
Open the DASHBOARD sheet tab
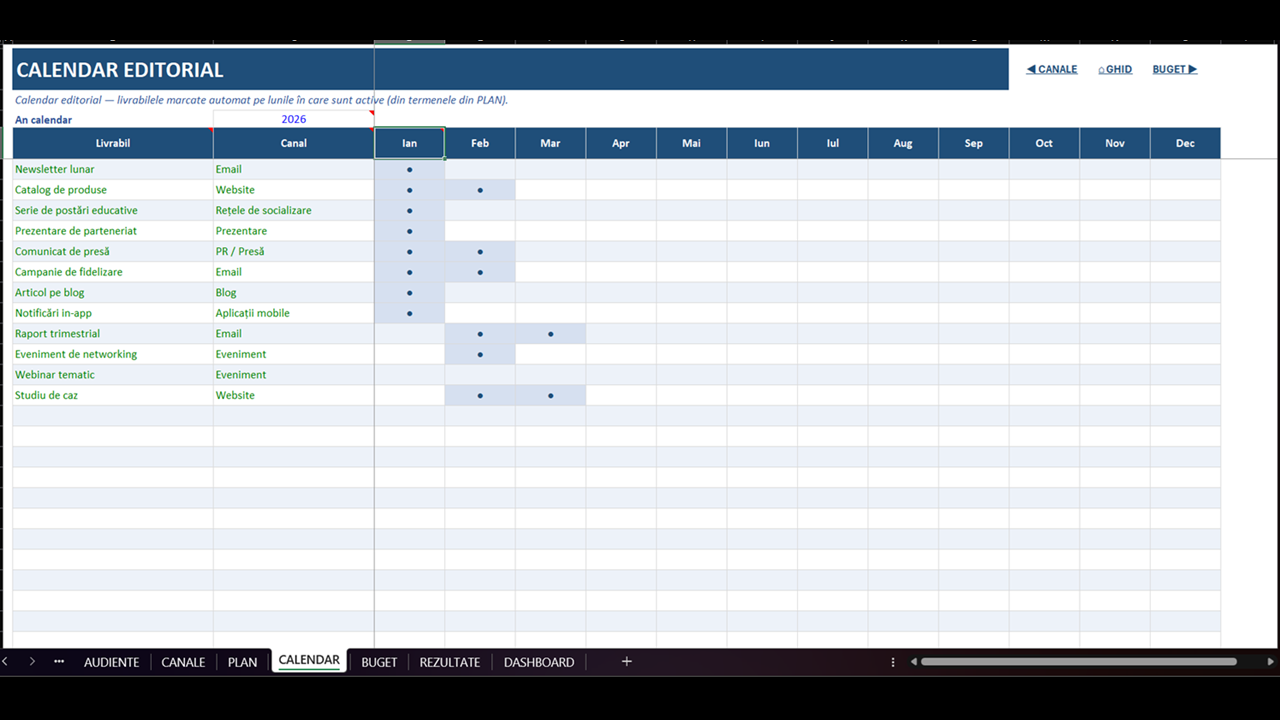pyautogui.click(x=539, y=662)
